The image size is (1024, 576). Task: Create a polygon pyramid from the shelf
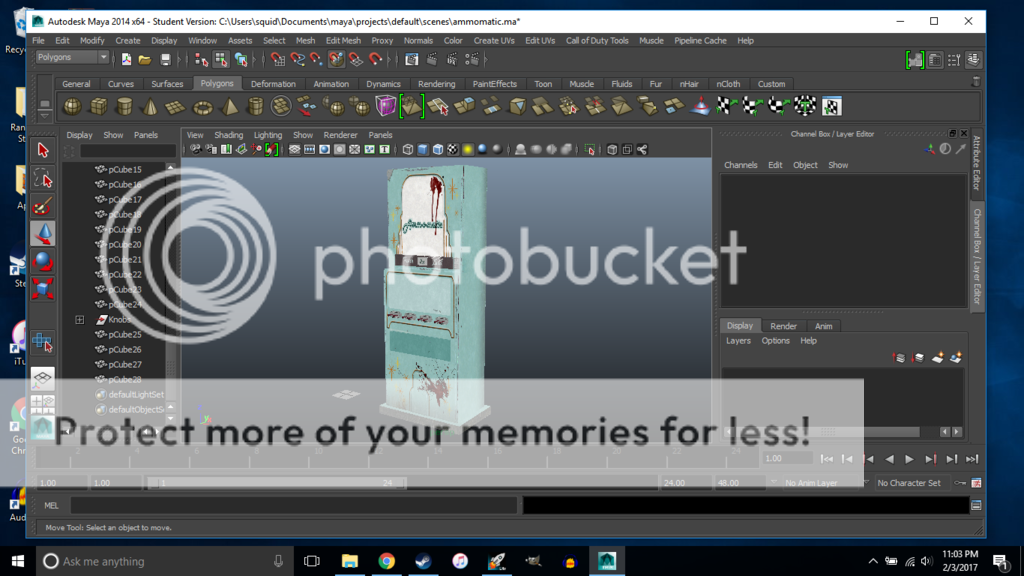tap(229, 106)
